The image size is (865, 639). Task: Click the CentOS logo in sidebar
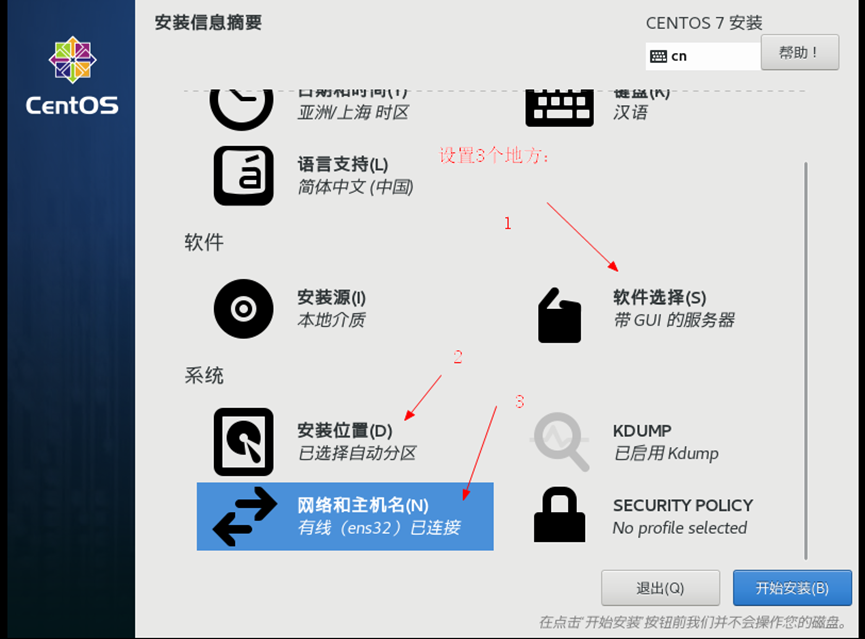(72, 76)
